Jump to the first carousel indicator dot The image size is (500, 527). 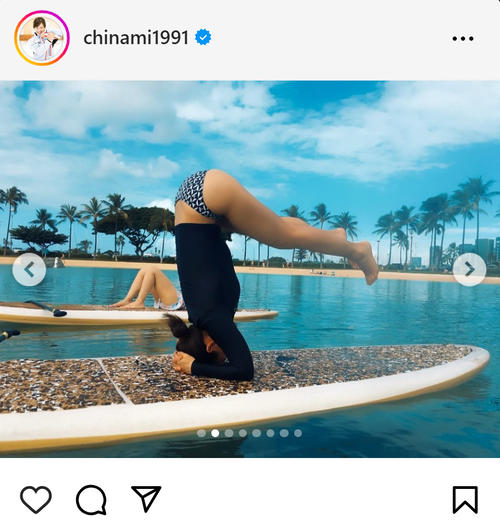201,433
